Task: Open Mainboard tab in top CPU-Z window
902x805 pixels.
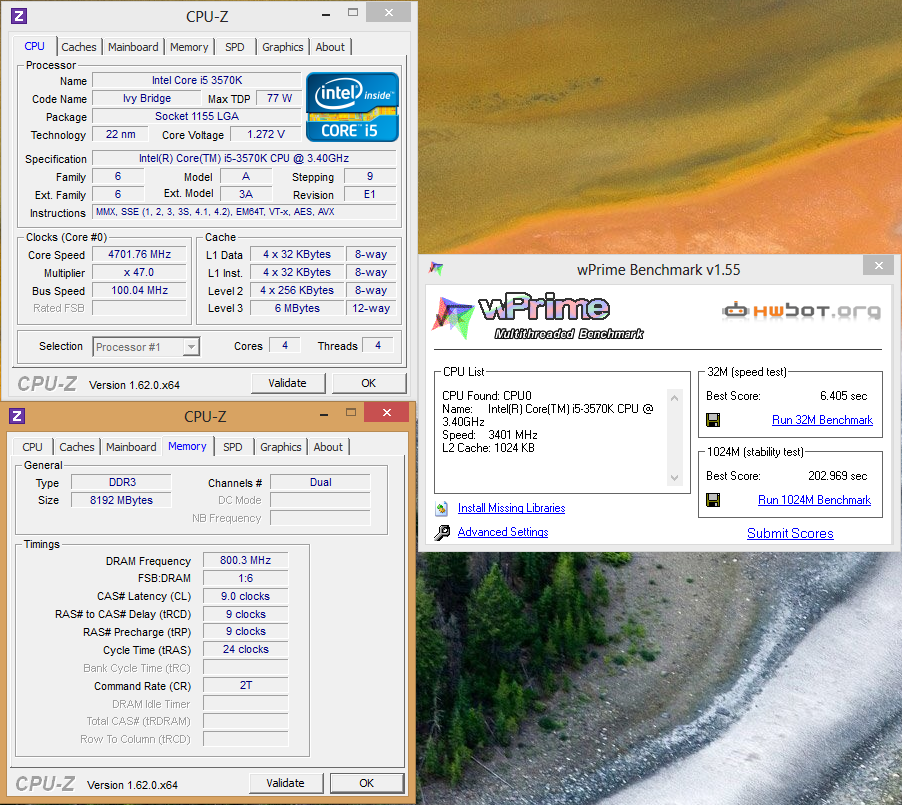Action: pyautogui.click(x=133, y=47)
